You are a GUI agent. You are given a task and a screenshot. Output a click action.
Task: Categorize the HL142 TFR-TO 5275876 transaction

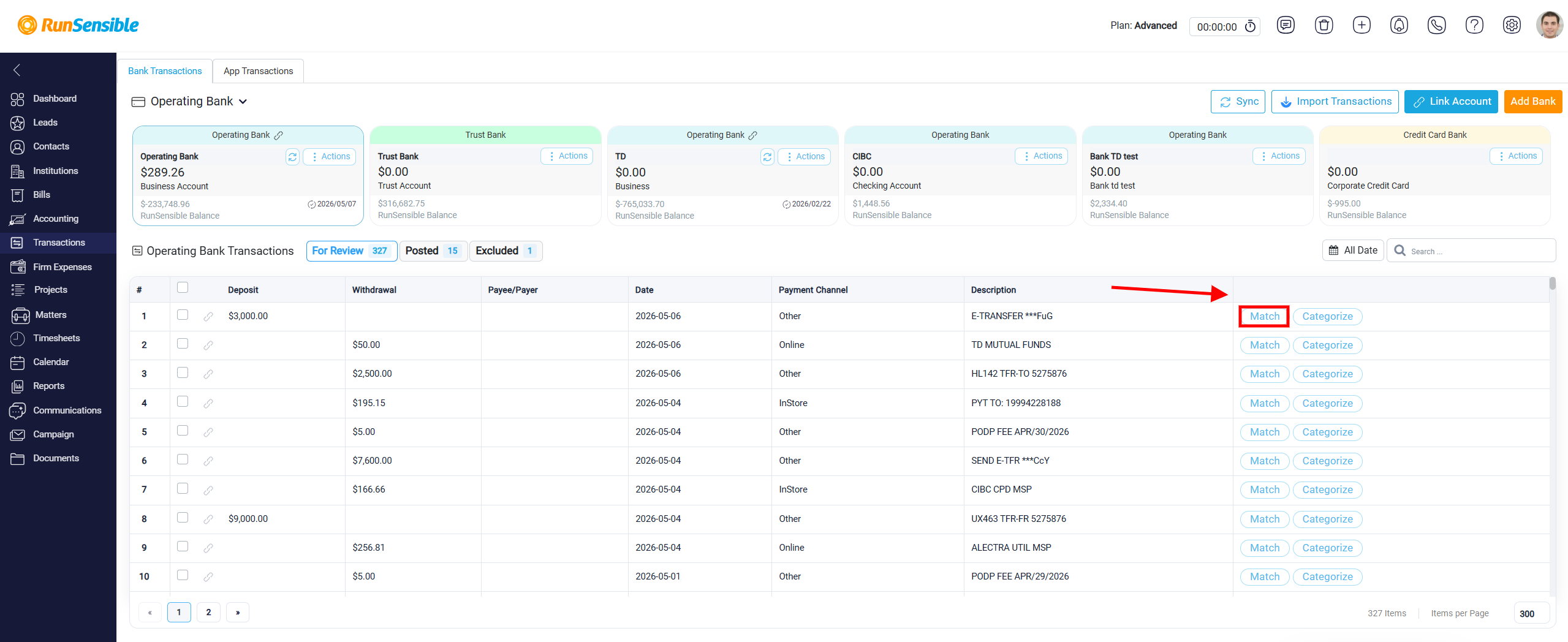[x=1327, y=374]
